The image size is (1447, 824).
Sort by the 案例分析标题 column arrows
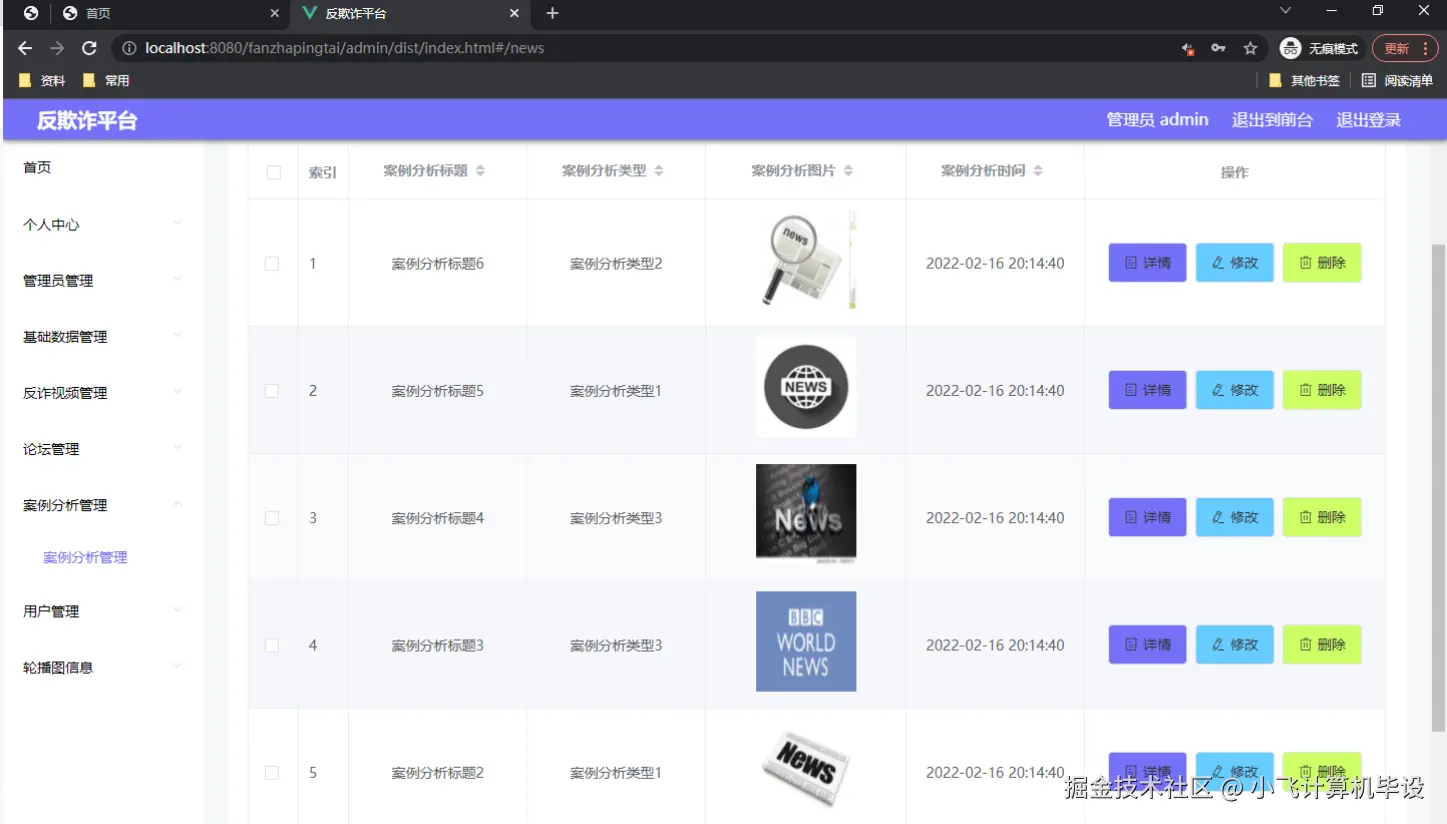pos(480,171)
